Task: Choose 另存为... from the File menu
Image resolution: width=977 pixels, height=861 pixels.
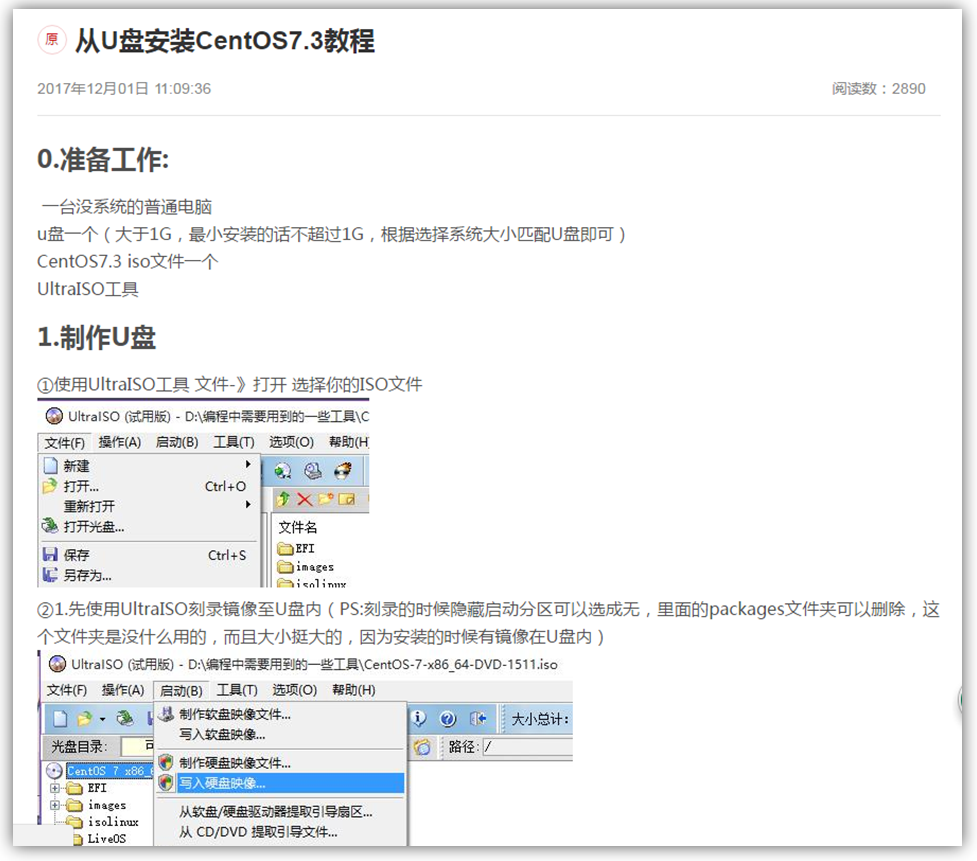Action: click(150, 575)
